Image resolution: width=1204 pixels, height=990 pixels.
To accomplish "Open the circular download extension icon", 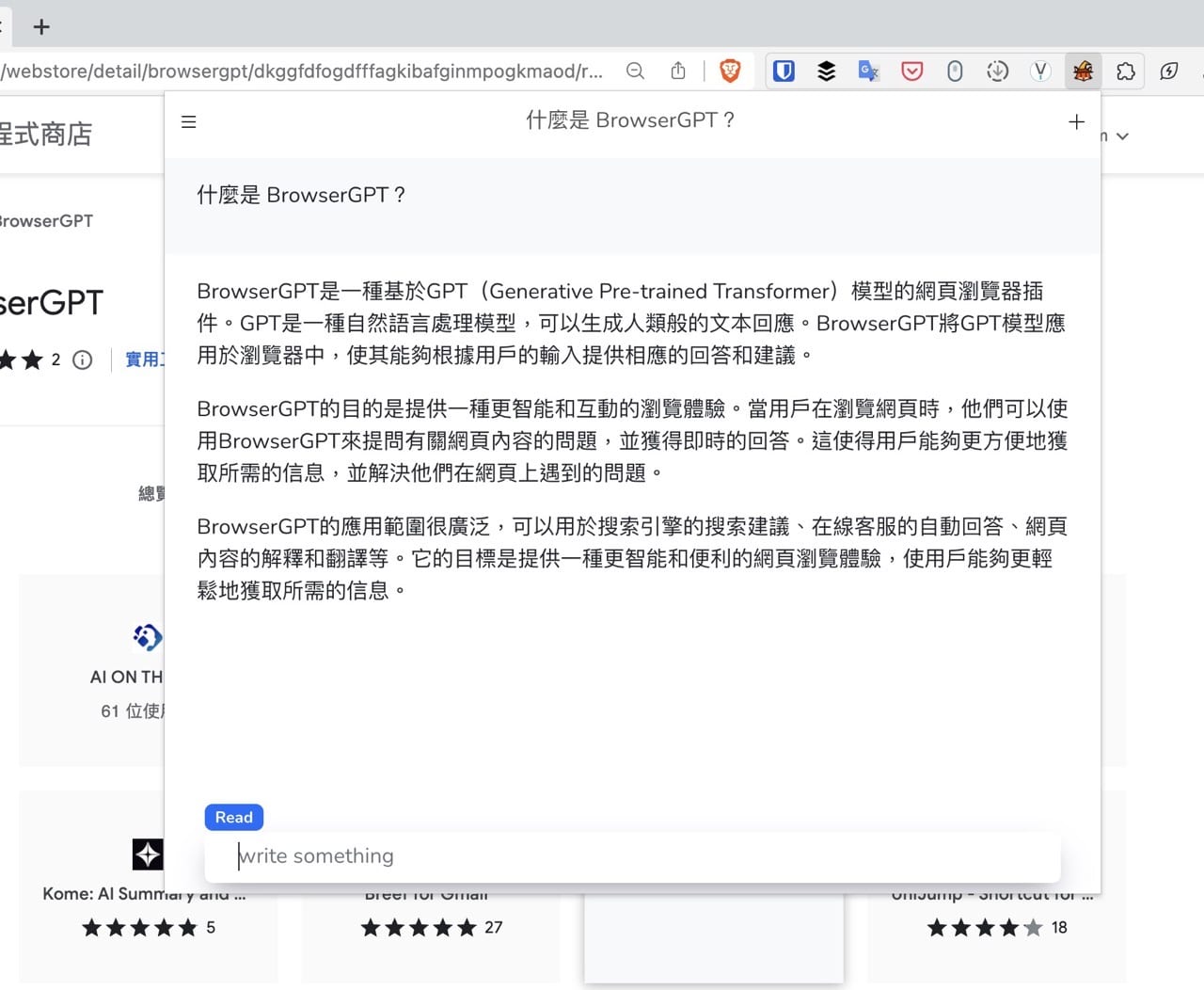I will click(x=997, y=71).
